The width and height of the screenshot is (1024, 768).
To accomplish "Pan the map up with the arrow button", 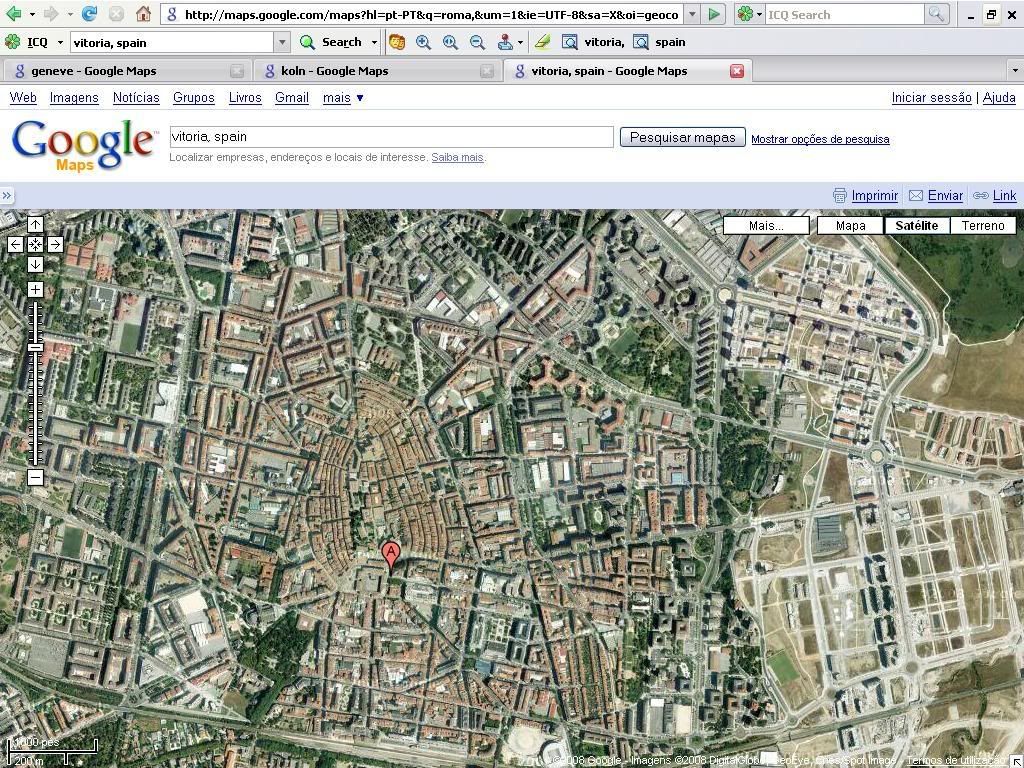I will pyautogui.click(x=35, y=225).
